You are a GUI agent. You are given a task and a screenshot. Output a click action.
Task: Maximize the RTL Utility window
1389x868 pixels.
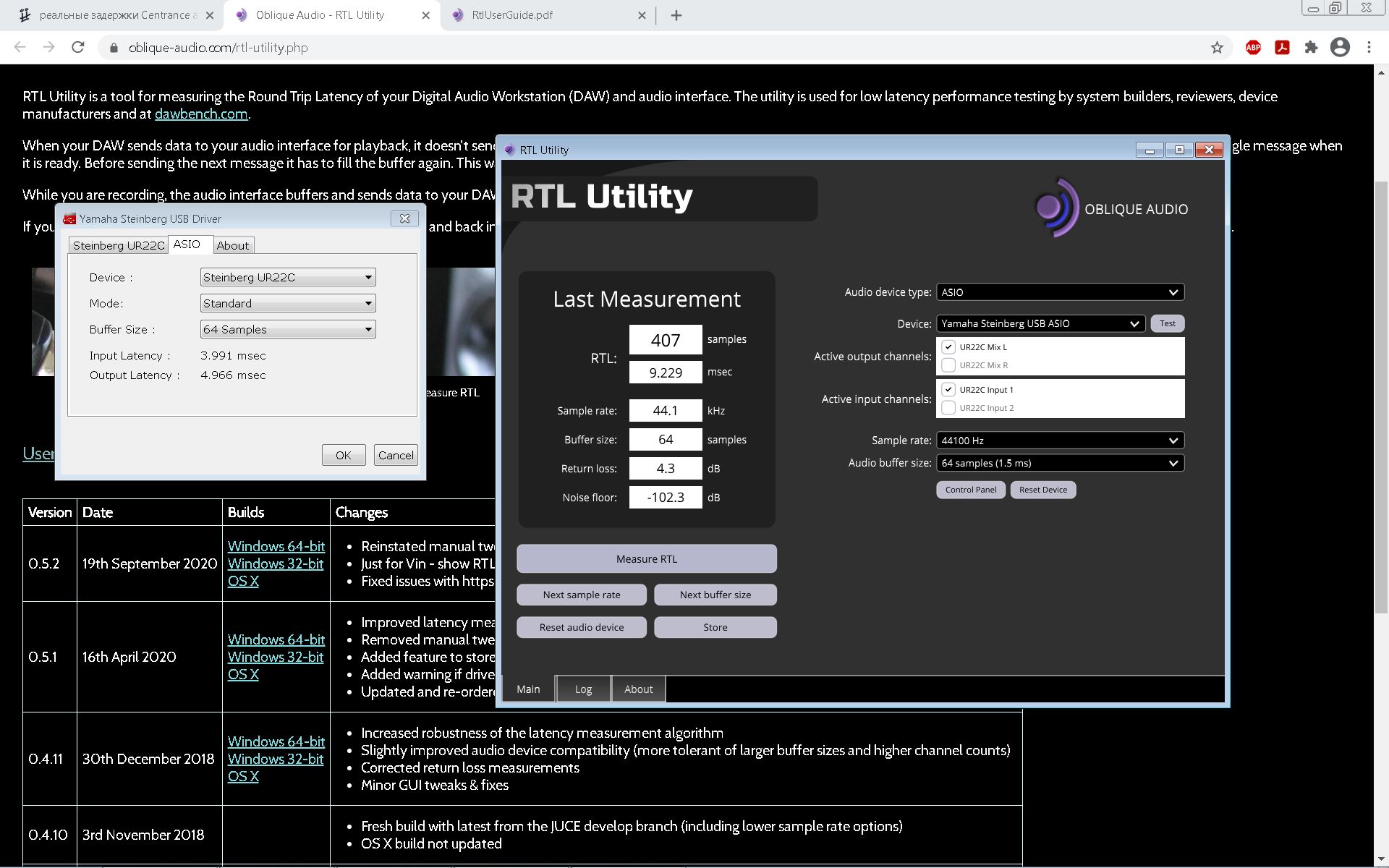[x=1179, y=150]
